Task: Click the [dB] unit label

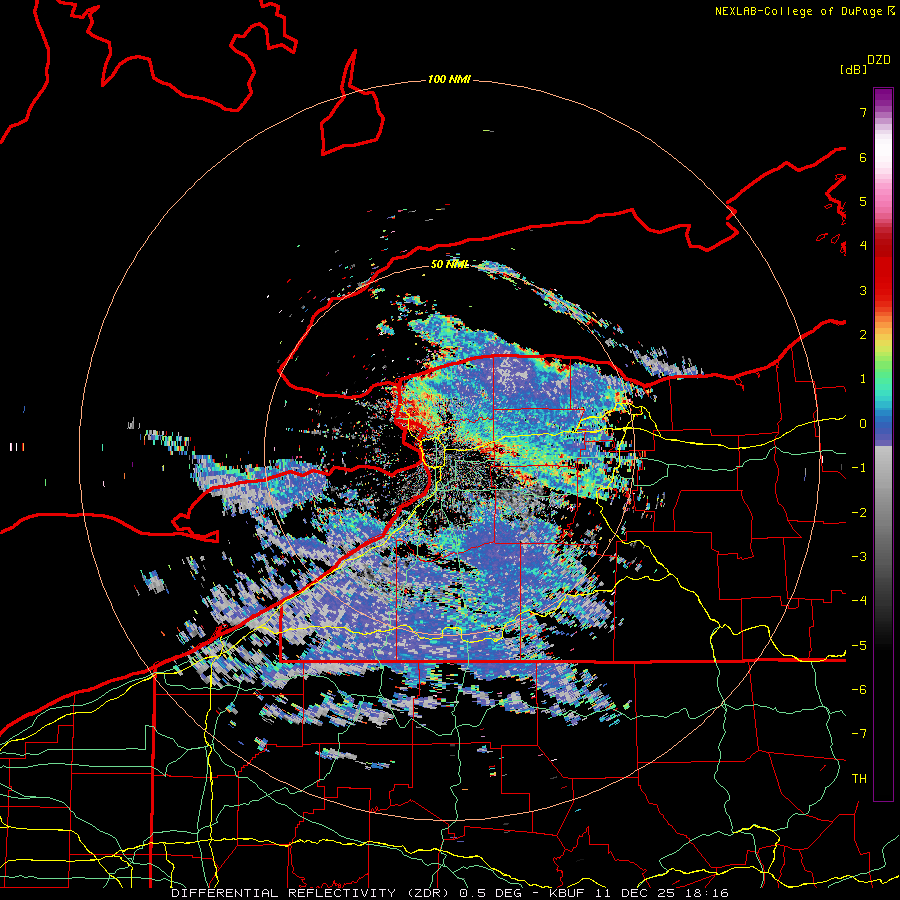Action: 853,69
